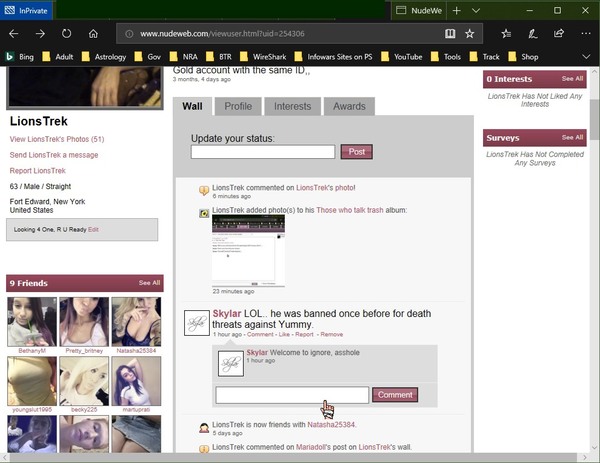
Task: Refresh the page with reload icon
Action: 67,33
